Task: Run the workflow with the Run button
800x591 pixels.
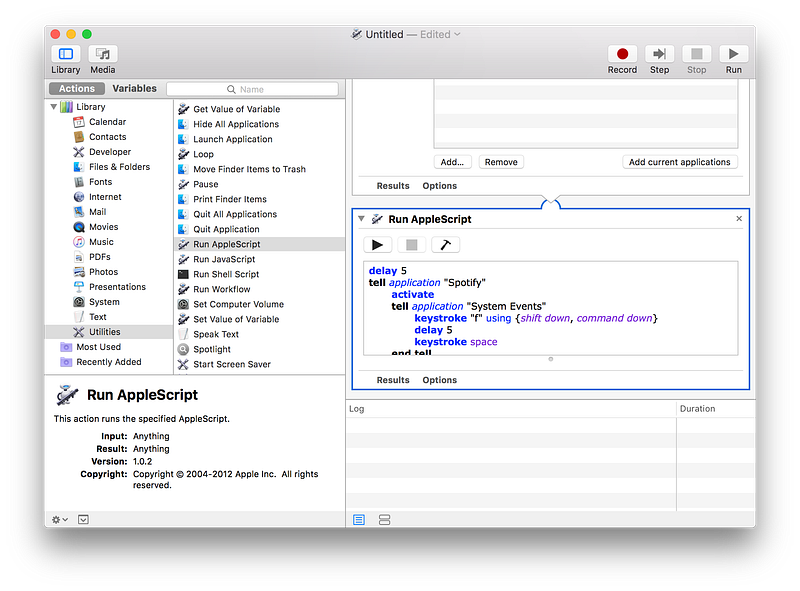Action: tap(734, 54)
